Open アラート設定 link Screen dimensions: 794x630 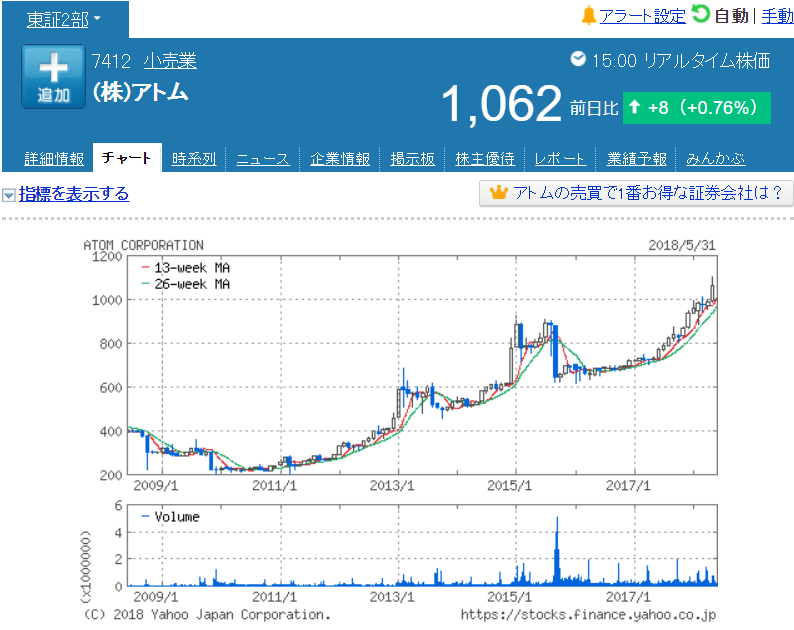point(642,16)
